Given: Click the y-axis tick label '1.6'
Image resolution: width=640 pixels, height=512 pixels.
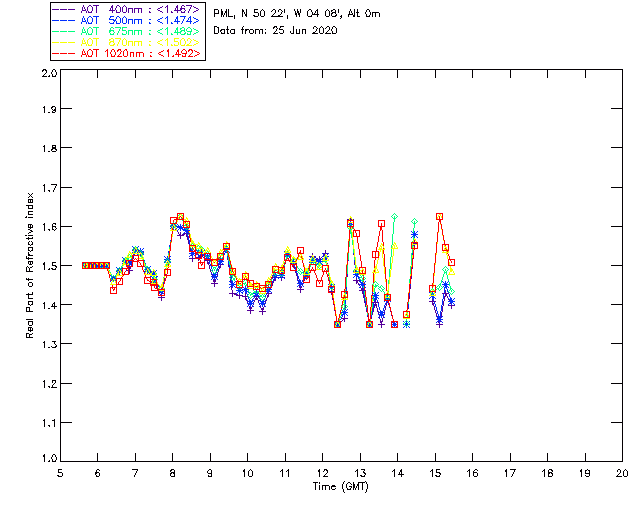Looking at the screenshot, I should tap(49, 227).
